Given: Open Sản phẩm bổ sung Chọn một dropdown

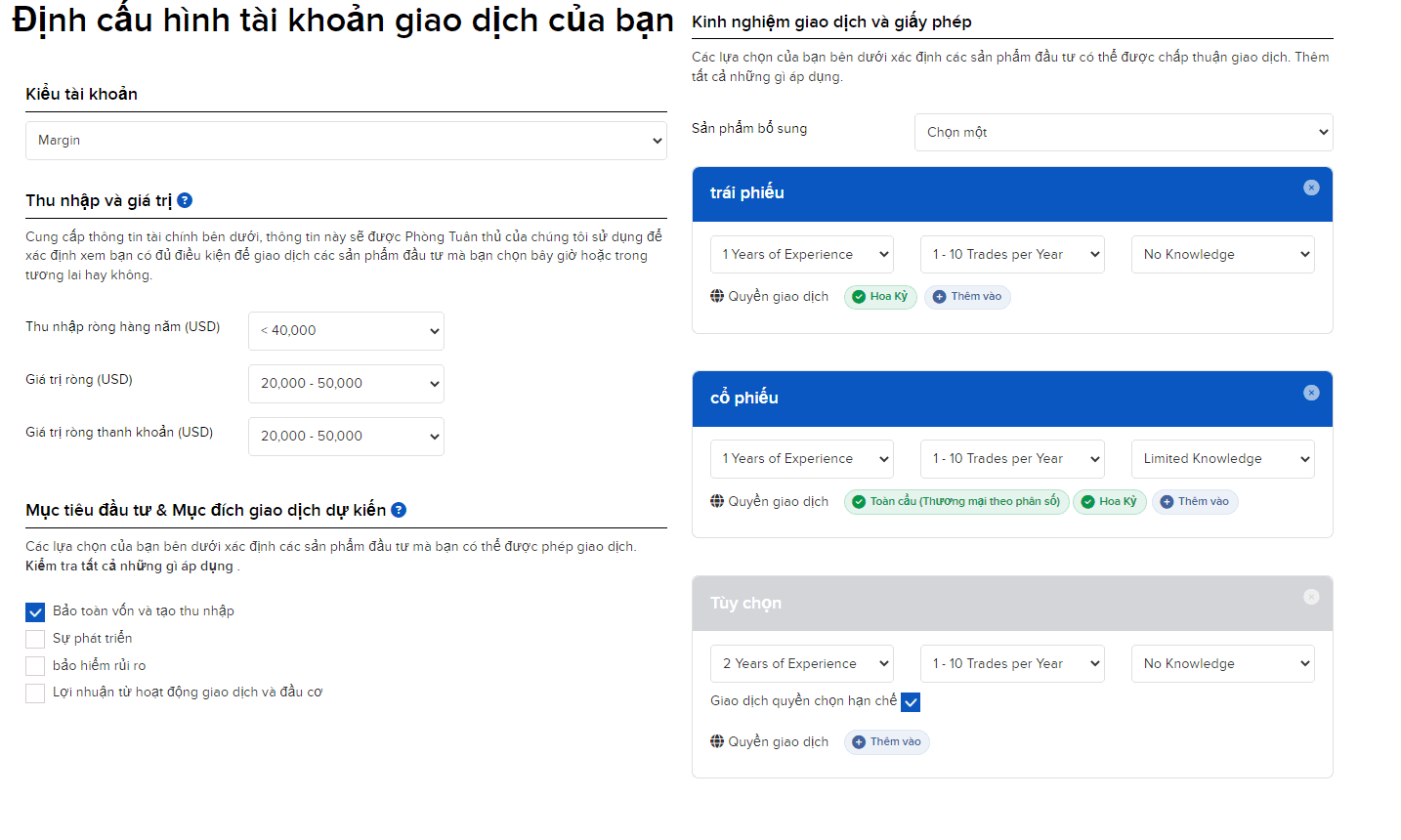Looking at the screenshot, I should pyautogui.click(x=1124, y=132).
